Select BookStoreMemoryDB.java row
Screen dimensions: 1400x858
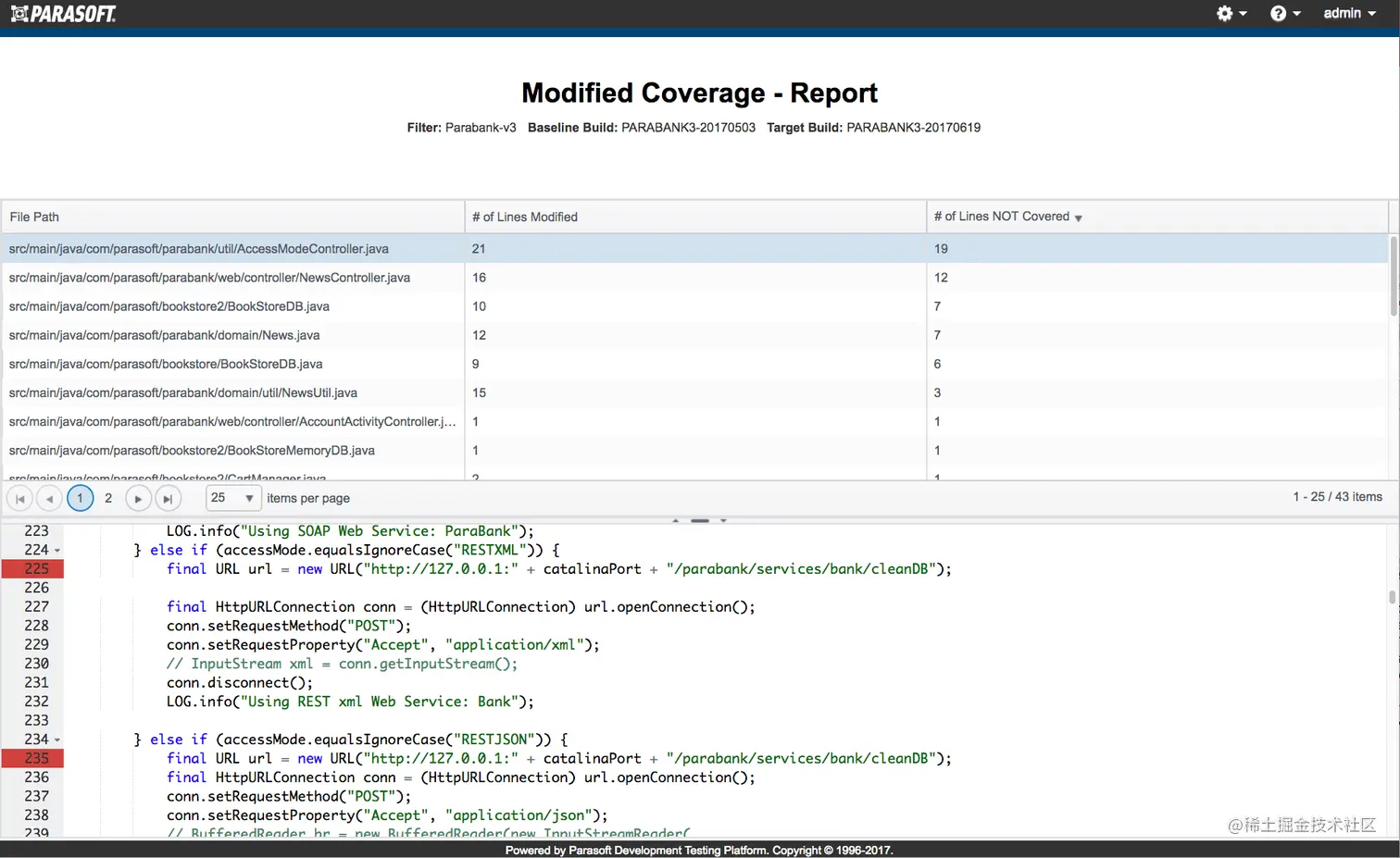tap(694, 450)
